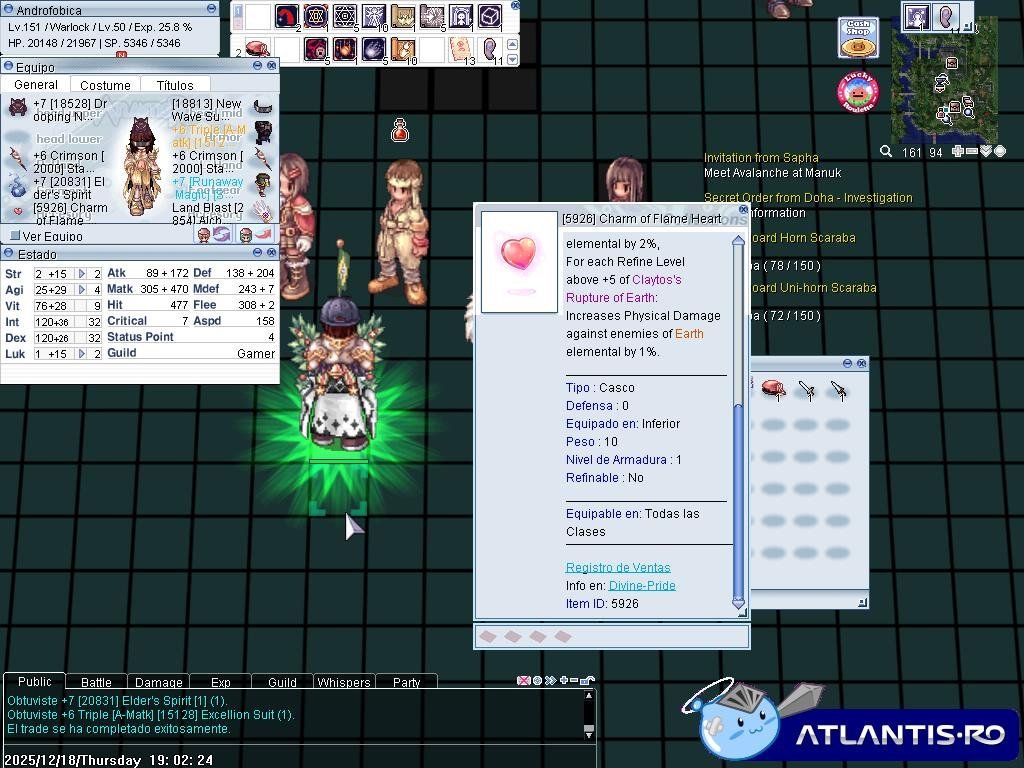Select the red crescent skill in hotbar
The width and height of the screenshot is (1024, 768).
(x=287, y=17)
